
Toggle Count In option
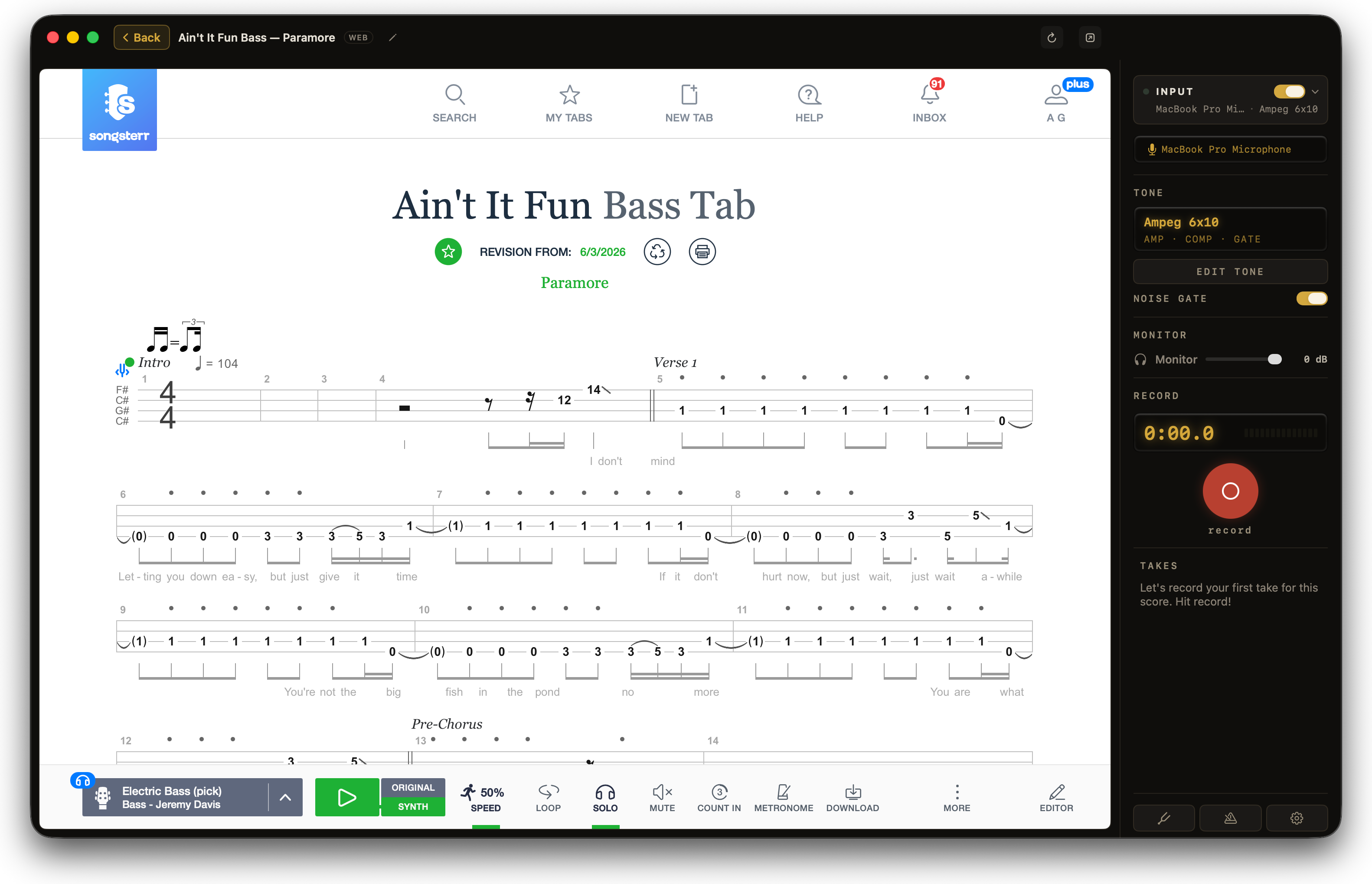click(719, 798)
